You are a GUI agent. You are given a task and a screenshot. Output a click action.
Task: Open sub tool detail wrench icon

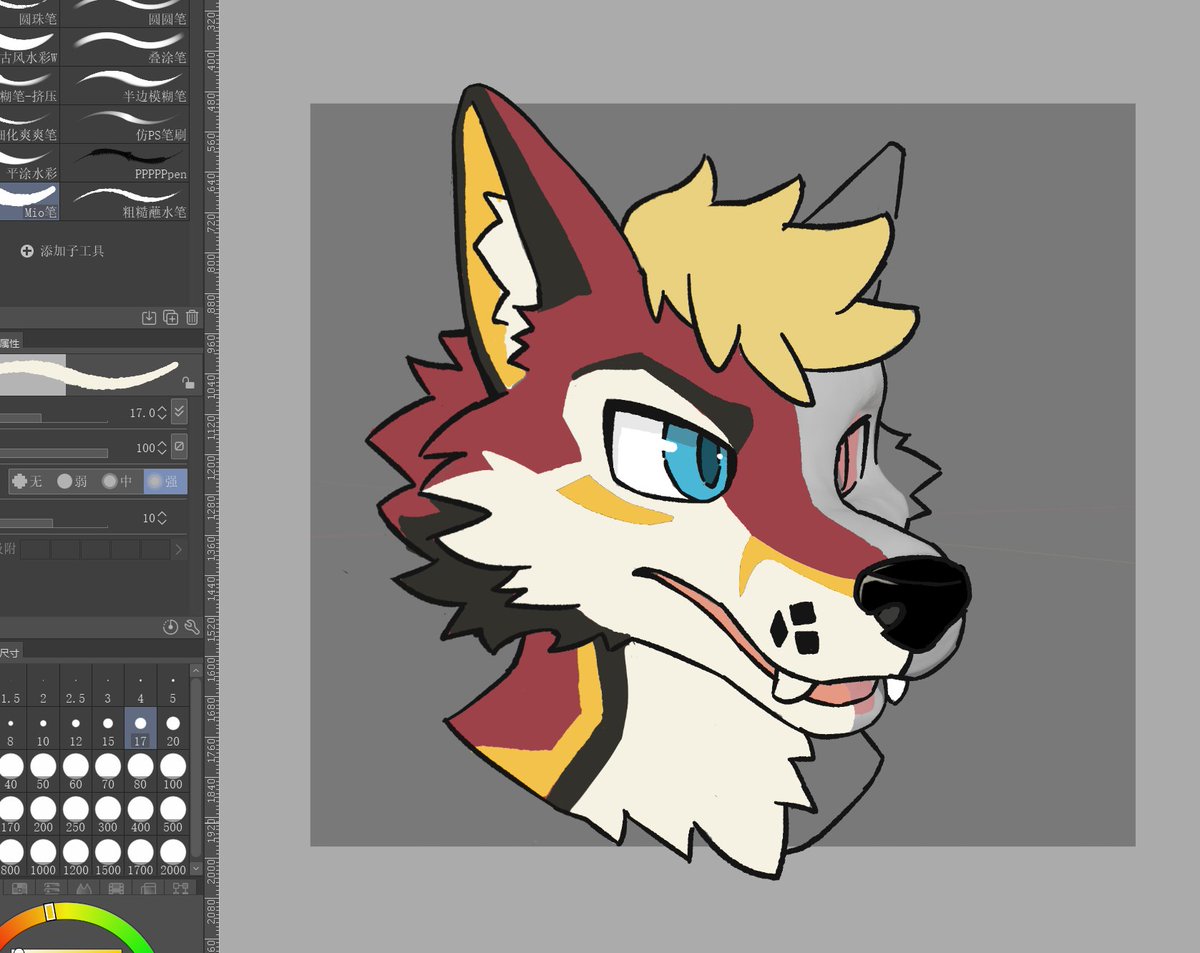point(191,627)
